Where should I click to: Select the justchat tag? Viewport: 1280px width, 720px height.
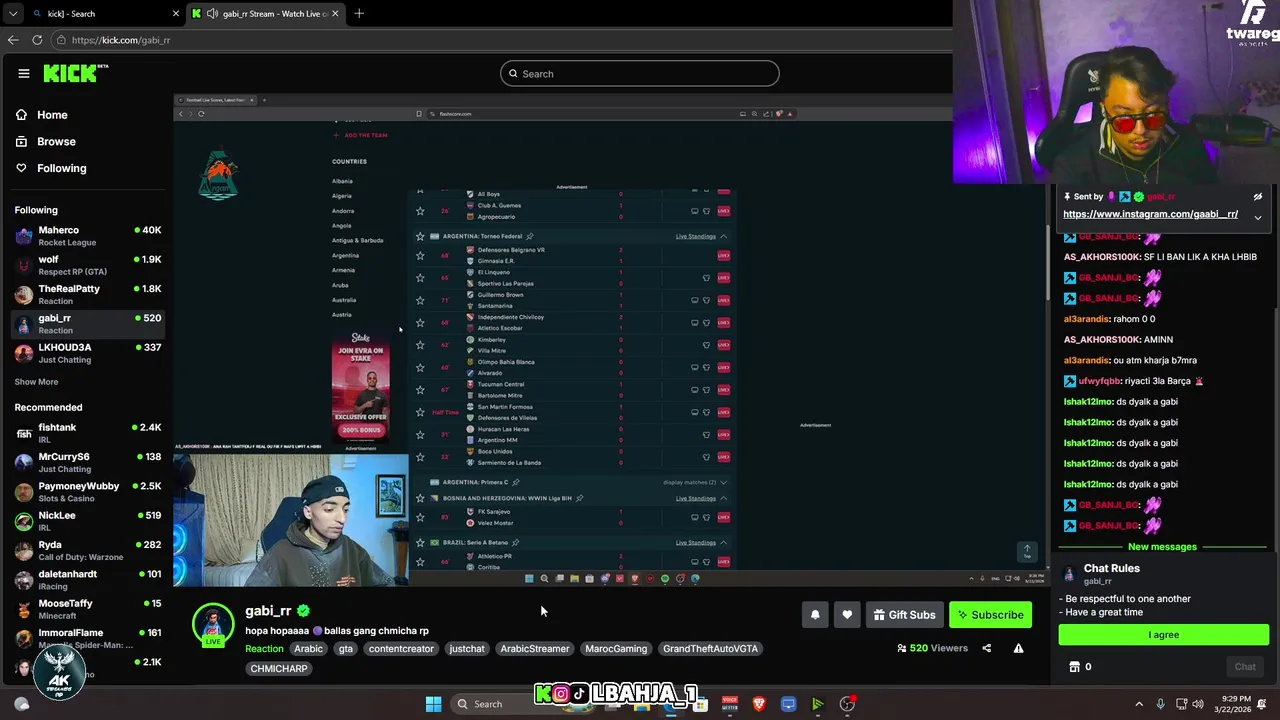[x=467, y=649]
